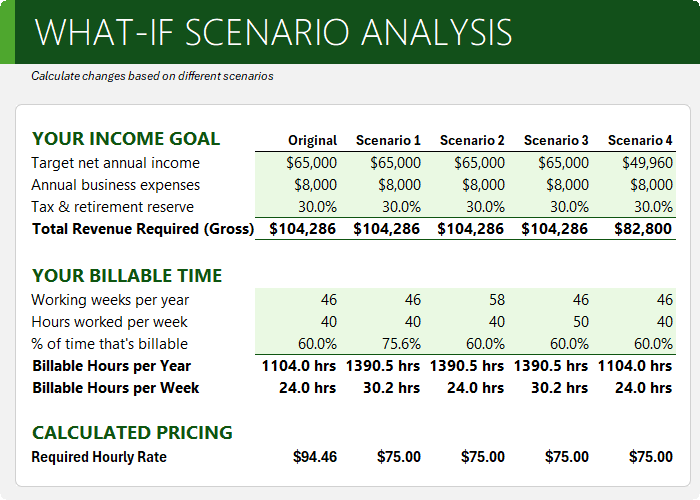Click the Scenario 2 column header
The width and height of the screenshot is (700, 500).
[x=472, y=141]
